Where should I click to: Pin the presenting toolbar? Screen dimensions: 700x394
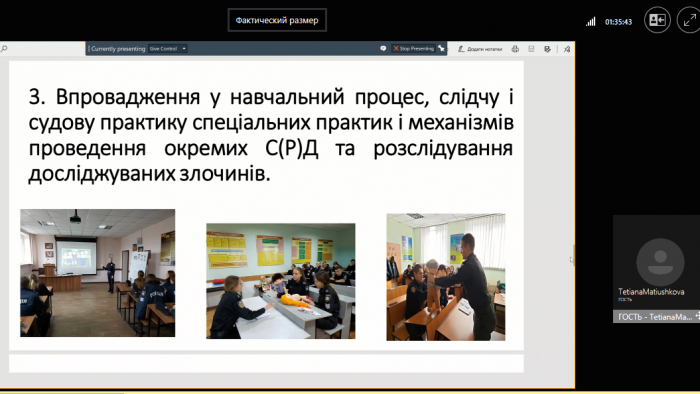442,48
